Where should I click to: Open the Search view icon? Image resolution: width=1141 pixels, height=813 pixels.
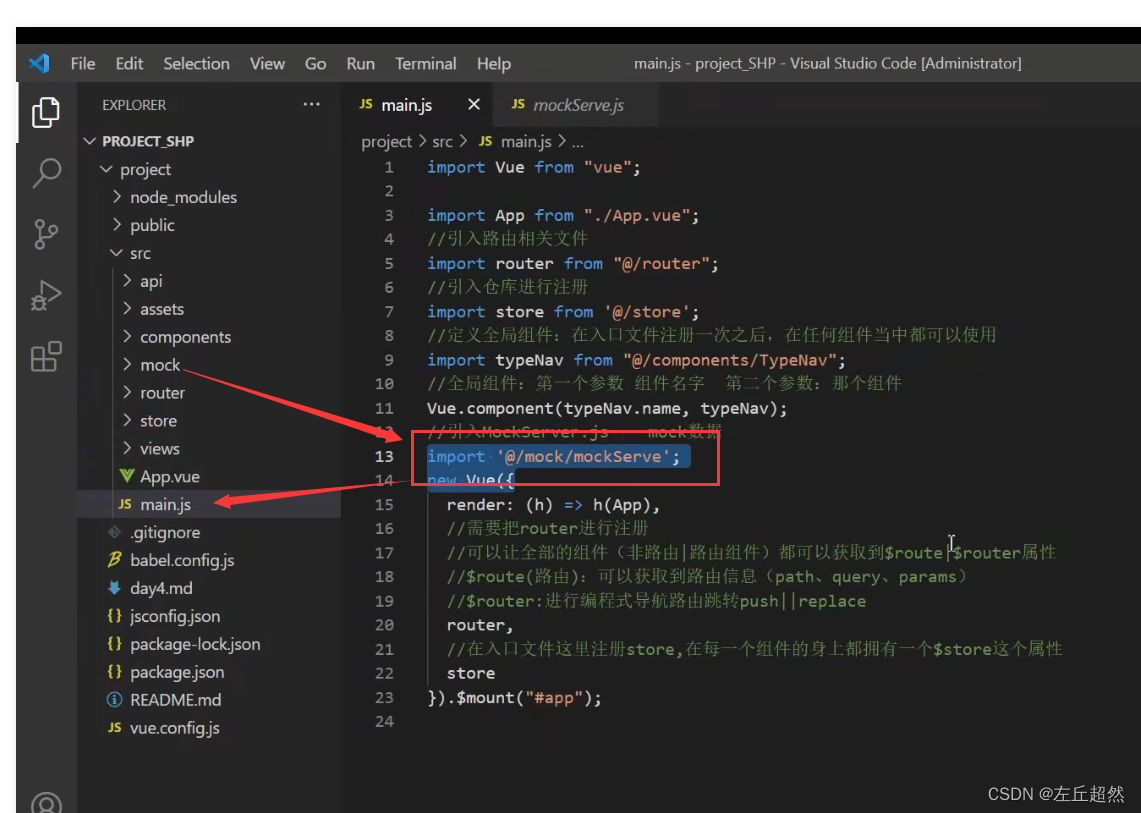47,173
